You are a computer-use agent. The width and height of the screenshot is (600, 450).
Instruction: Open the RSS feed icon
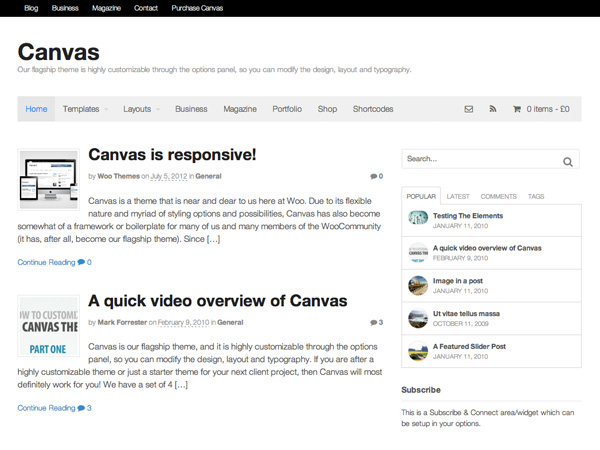pyautogui.click(x=492, y=109)
